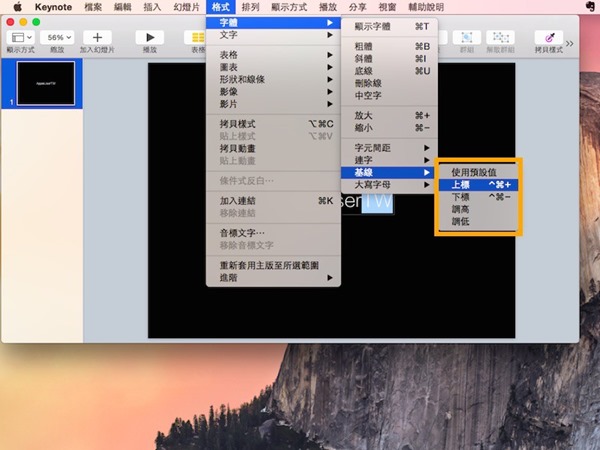Click the Play slideshow toolbar icon
600x450 pixels.
pos(149,37)
